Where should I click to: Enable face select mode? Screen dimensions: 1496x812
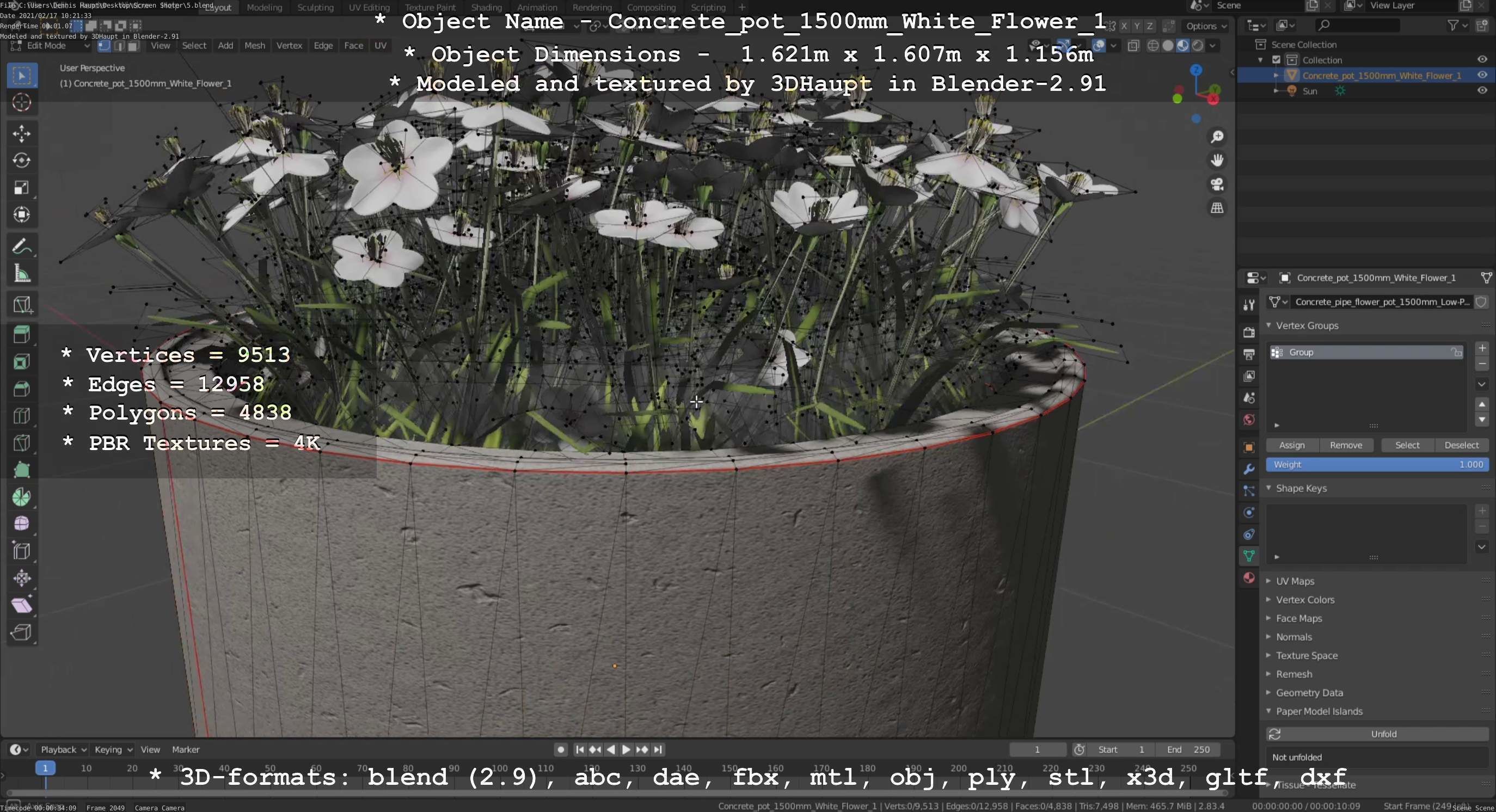click(x=133, y=46)
